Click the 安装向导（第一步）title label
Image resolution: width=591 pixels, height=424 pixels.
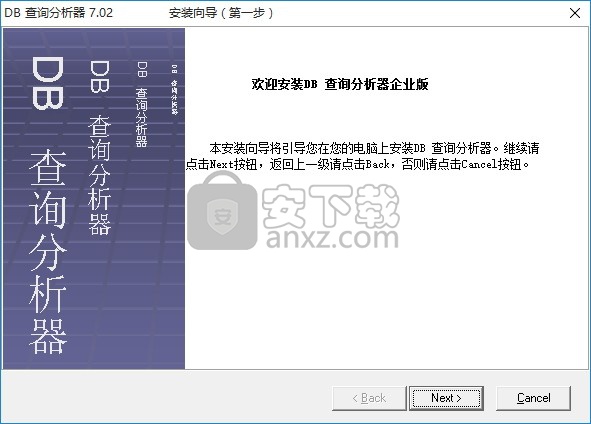click(x=221, y=13)
